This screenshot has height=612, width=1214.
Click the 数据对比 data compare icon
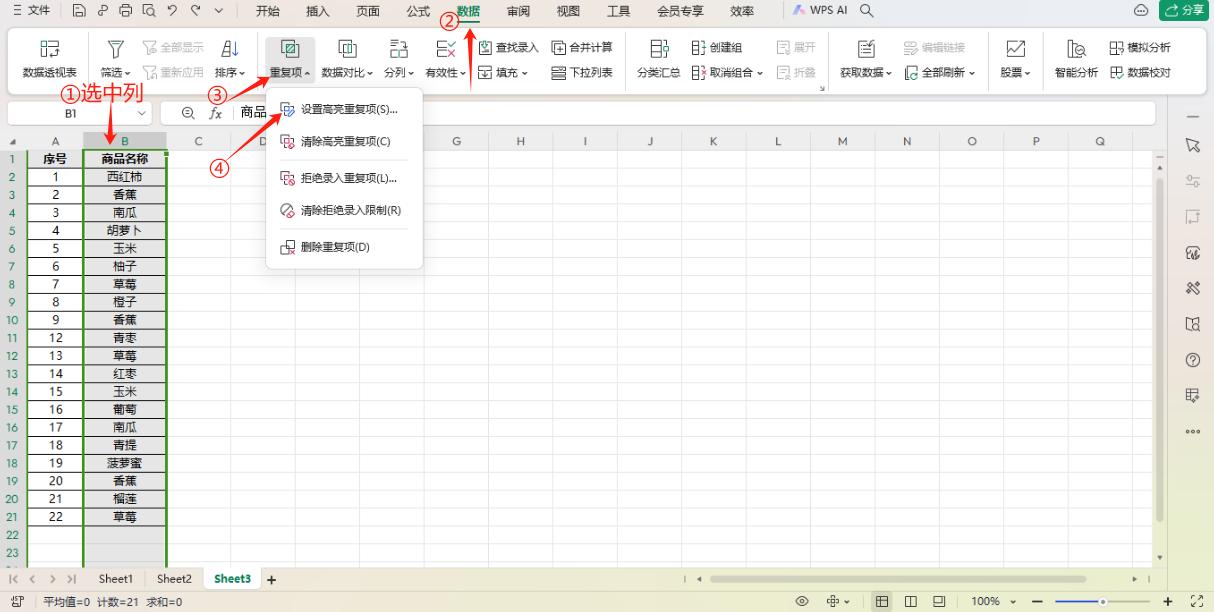click(x=347, y=48)
